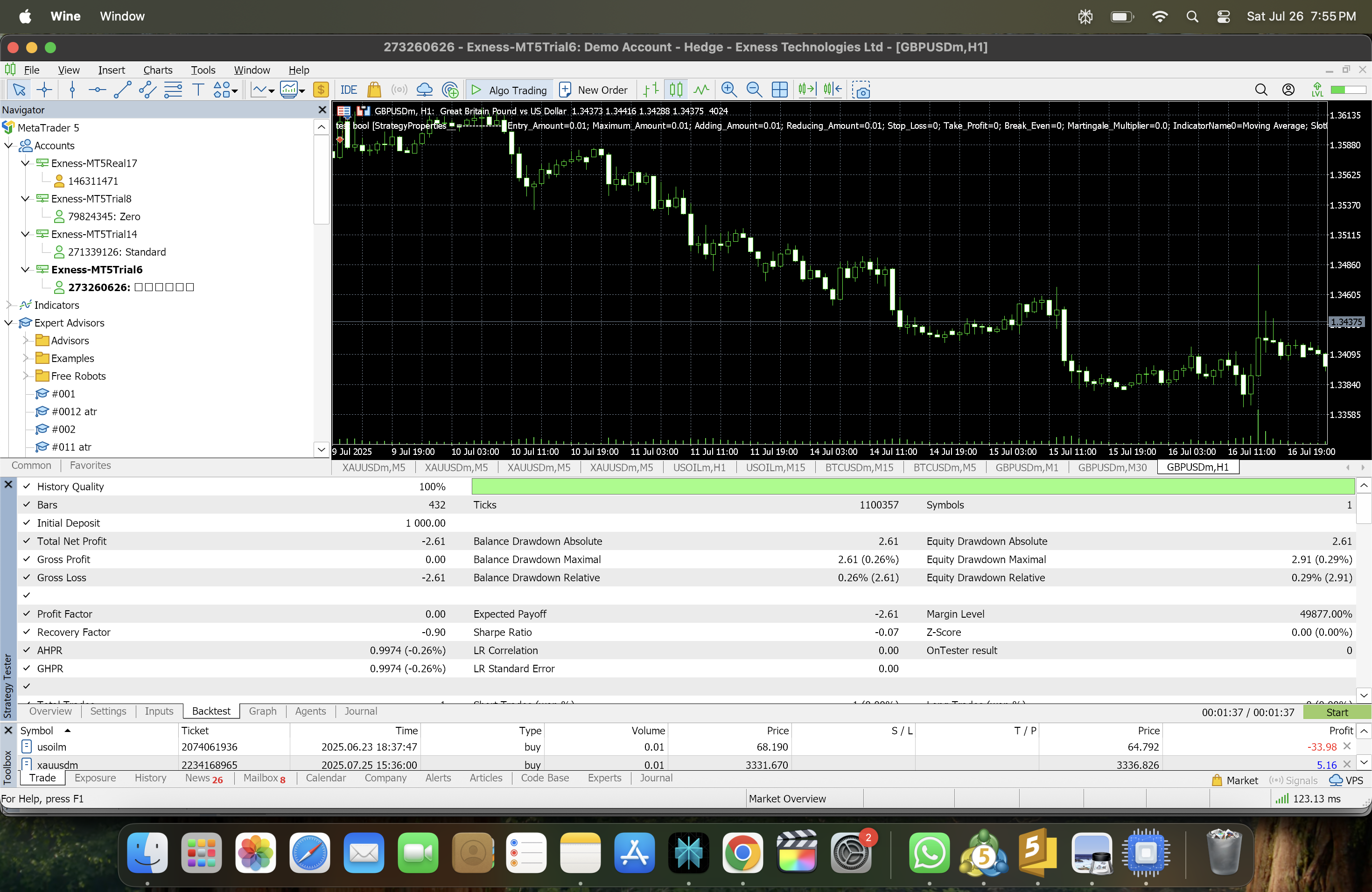The height and width of the screenshot is (892, 1372).
Task: Close the Navigator panel
Action: [322, 110]
